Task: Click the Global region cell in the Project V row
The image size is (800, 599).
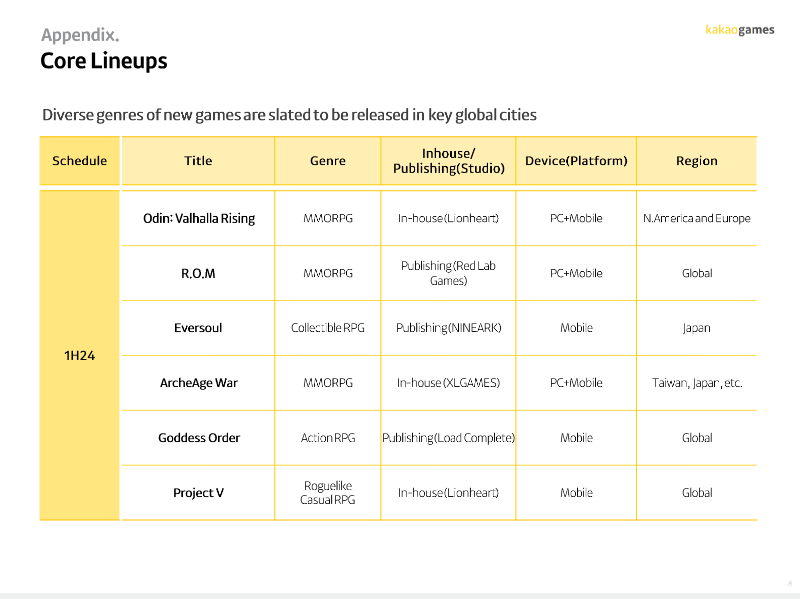Action: pyautogui.click(x=697, y=493)
